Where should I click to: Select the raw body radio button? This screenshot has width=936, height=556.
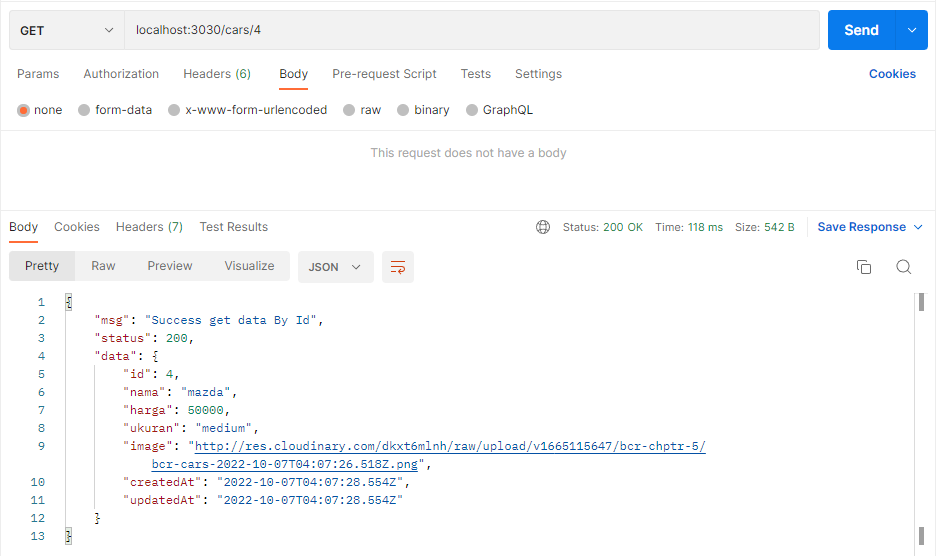click(349, 110)
